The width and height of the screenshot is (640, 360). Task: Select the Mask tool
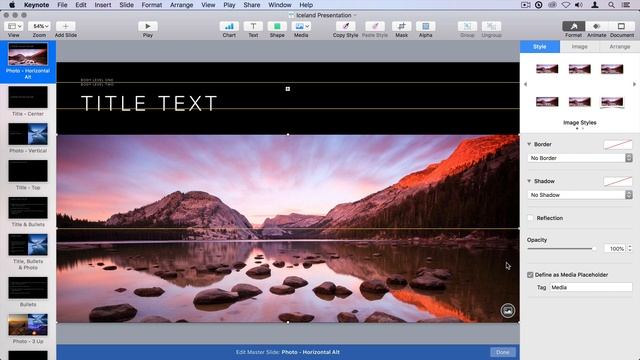pos(402,26)
